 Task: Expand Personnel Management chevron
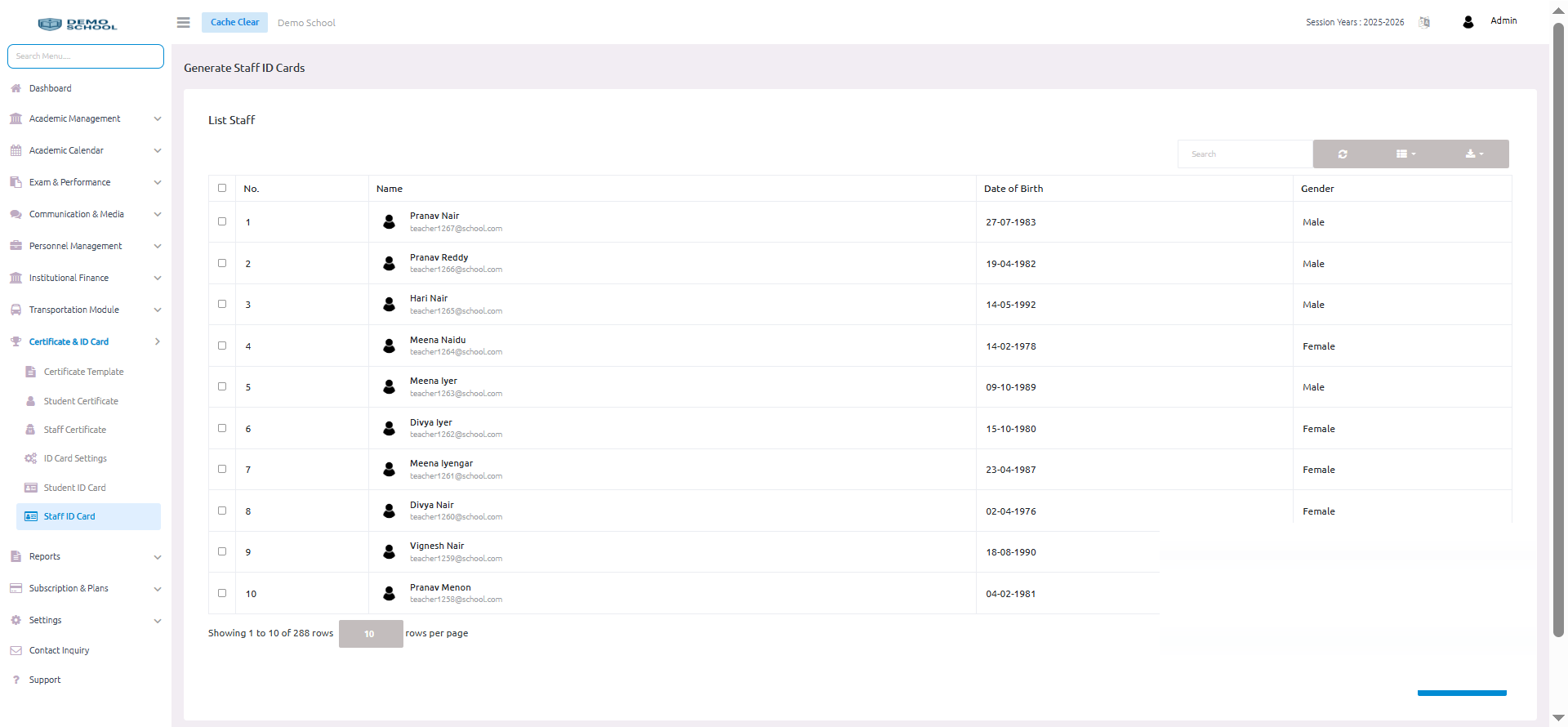coord(158,246)
